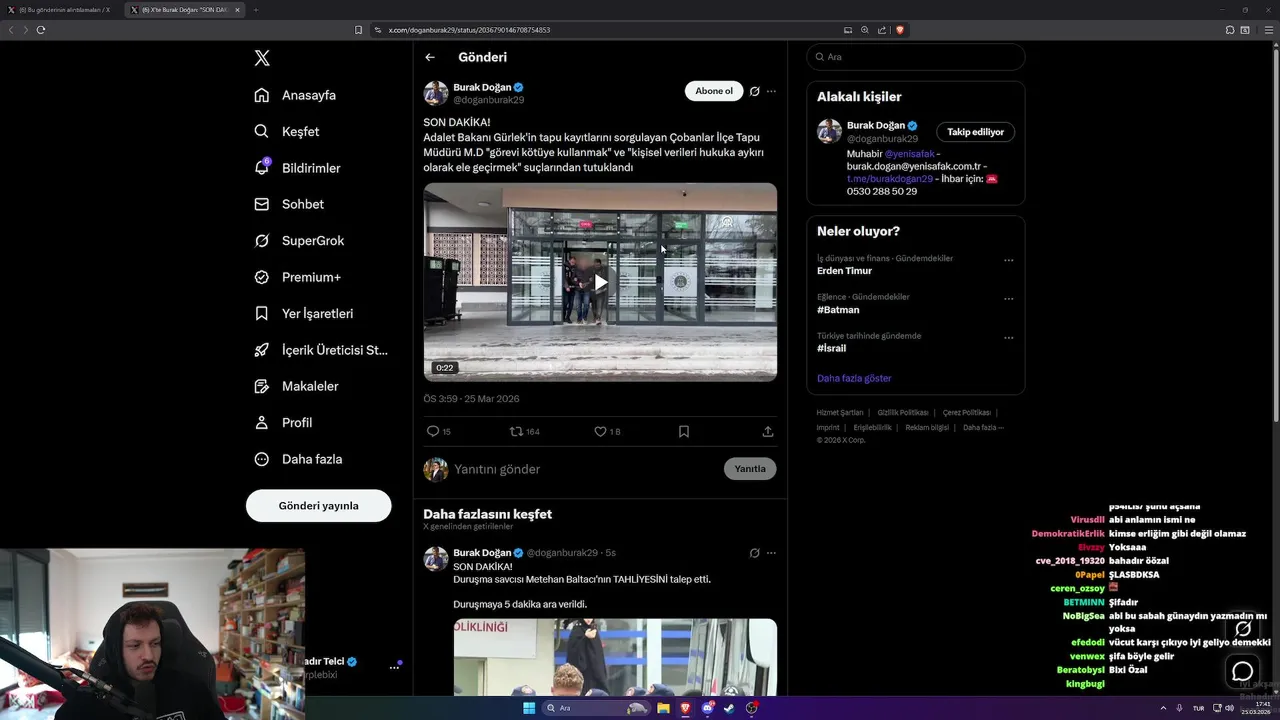Open Bildirimler notifications
Screen dimensions: 1280x720
tap(297, 168)
